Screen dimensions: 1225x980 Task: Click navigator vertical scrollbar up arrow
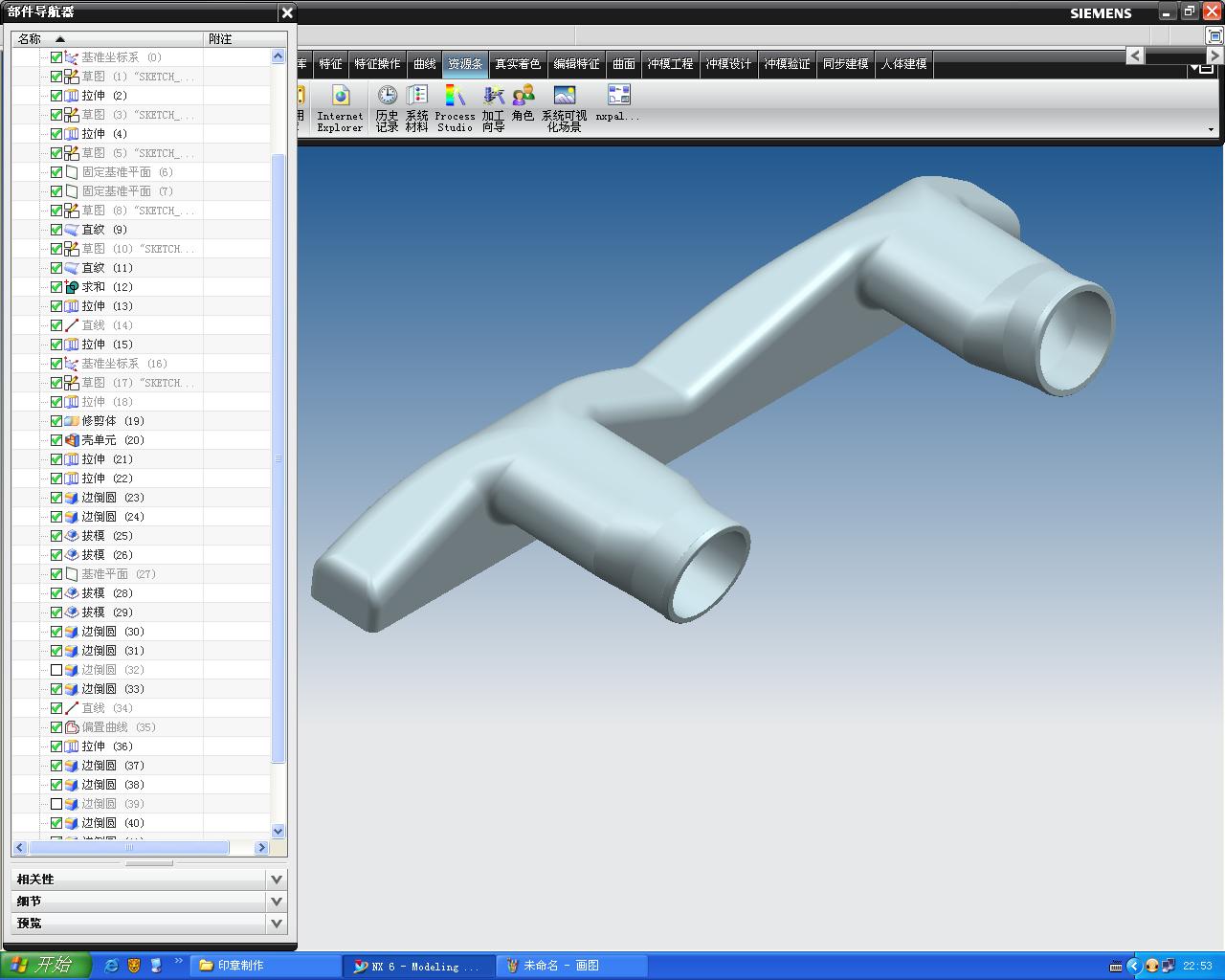tap(278, 56)
